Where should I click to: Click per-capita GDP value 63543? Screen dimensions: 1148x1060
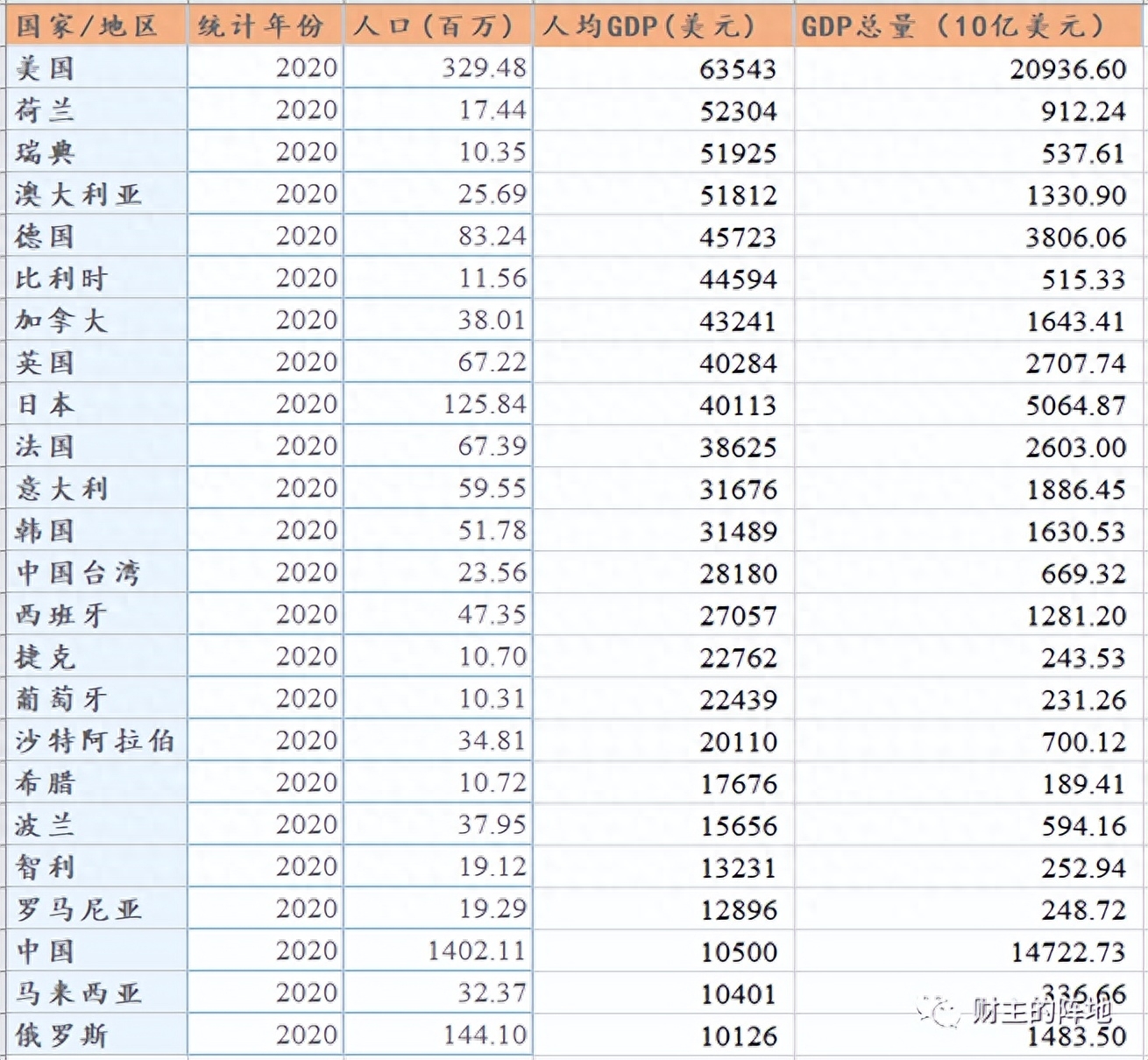pos(737,69)
